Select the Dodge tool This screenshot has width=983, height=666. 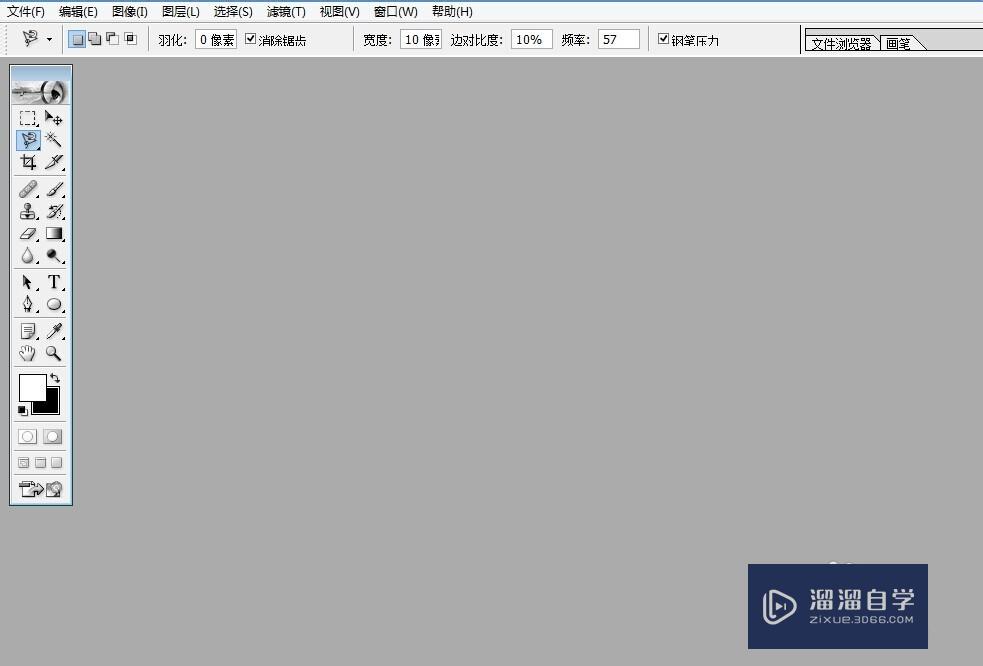(x=54, y=255)
